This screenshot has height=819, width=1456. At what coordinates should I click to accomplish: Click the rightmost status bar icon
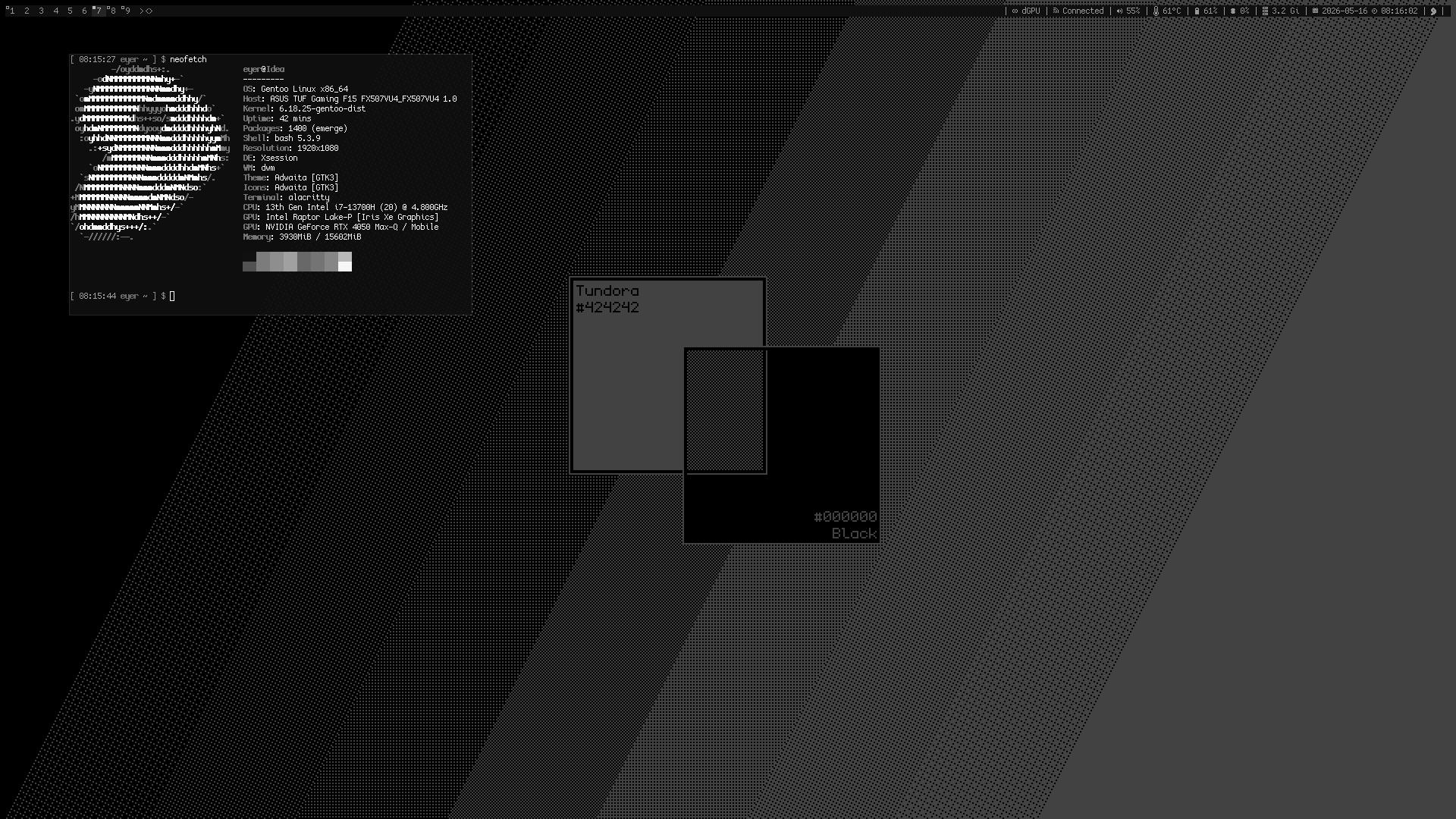pyautogui.click(x=1433, y=11)
